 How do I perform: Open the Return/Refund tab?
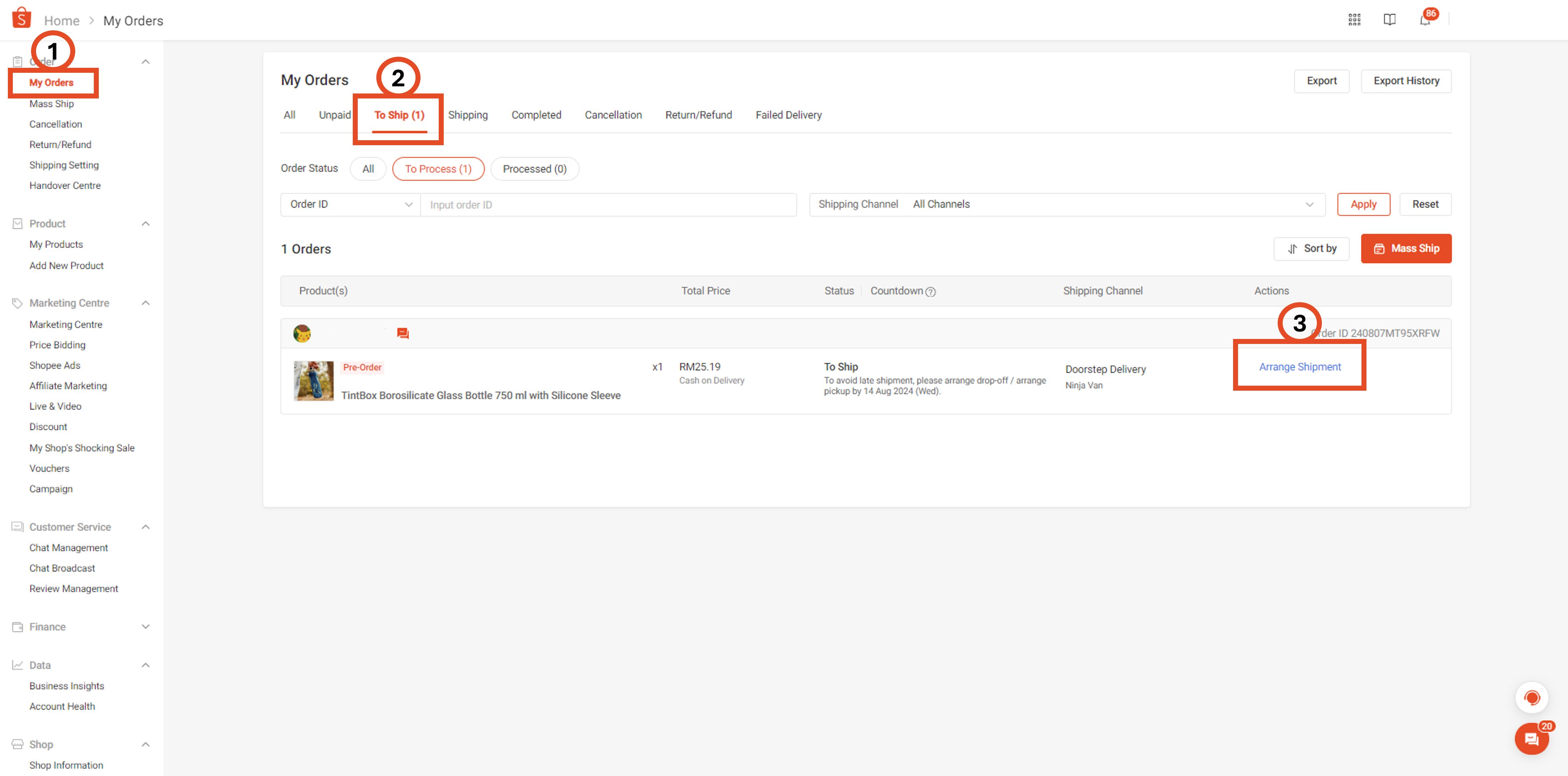pos(698,115)
